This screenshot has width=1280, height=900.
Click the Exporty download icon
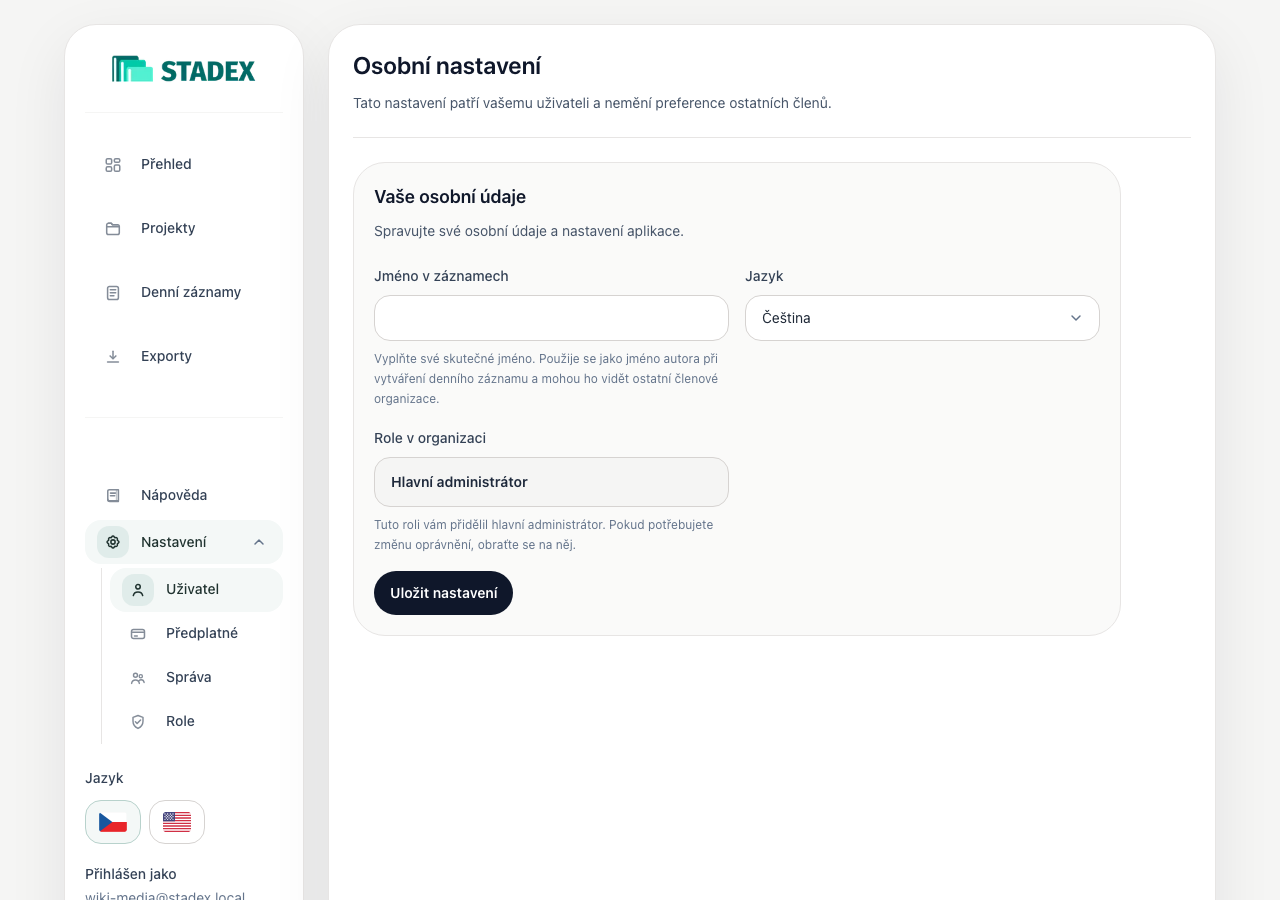point(113,356)
